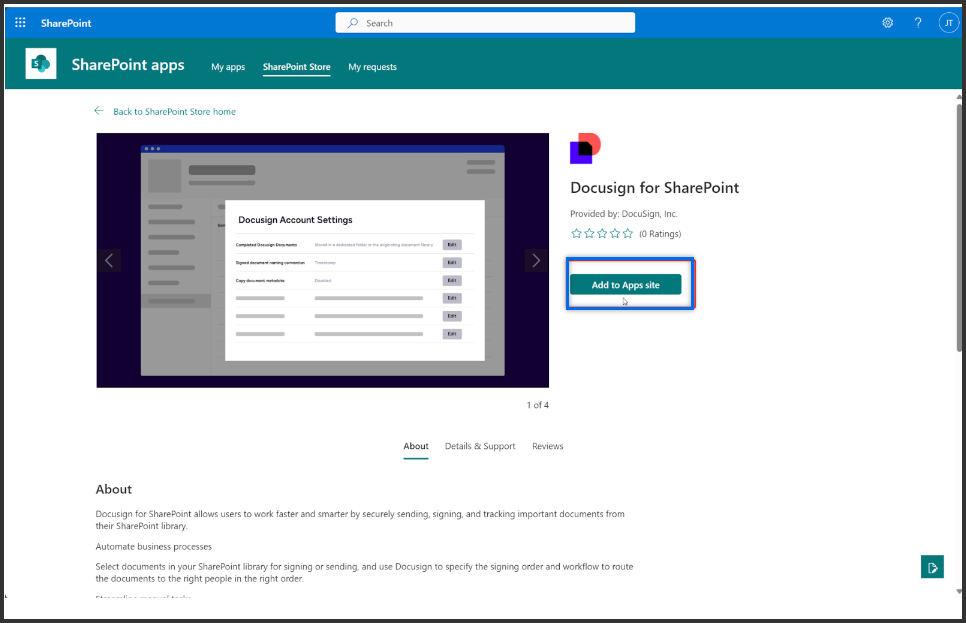Click the '1 of 4' counter text
The image size is (966, 623).
537,405
